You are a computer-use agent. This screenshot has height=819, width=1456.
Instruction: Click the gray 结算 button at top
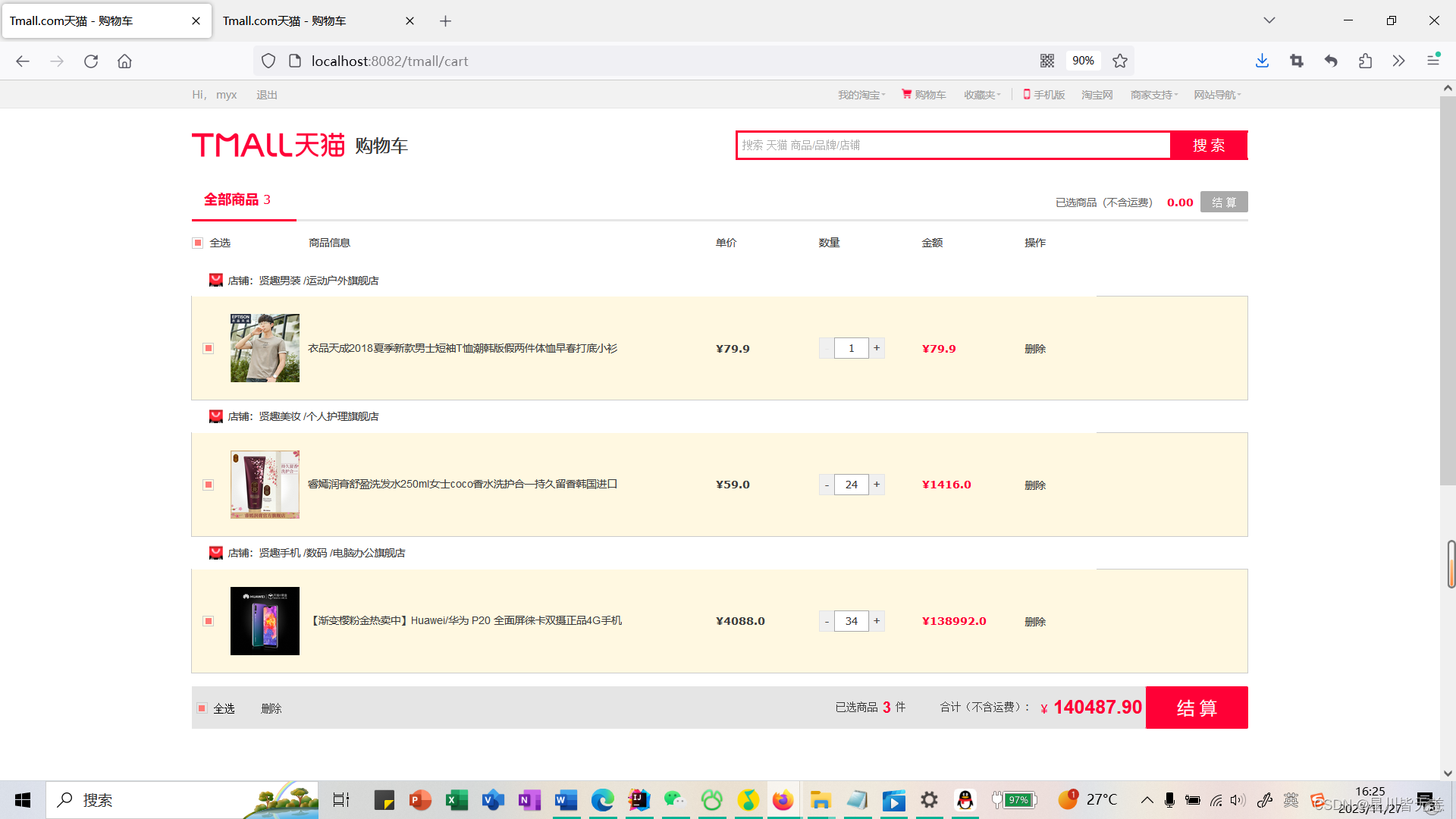[1224, 202]
